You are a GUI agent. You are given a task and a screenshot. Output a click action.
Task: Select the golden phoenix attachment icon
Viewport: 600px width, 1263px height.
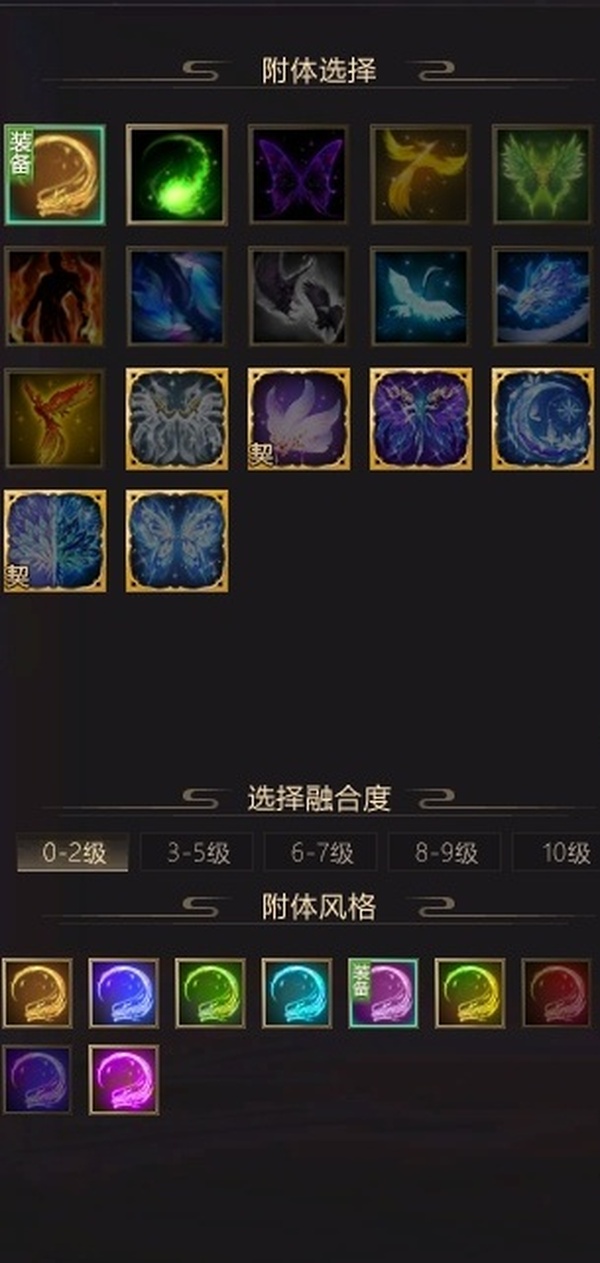tap(420, 174)
